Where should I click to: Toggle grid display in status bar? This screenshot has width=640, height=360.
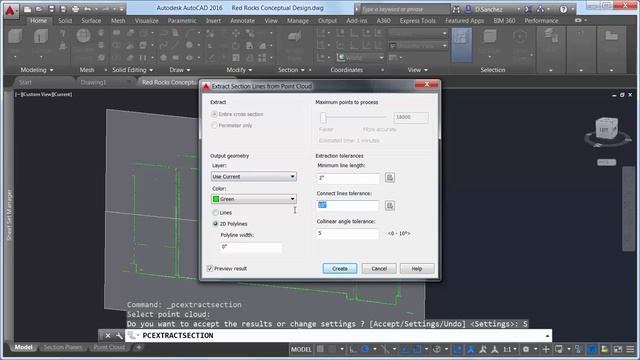320,349
